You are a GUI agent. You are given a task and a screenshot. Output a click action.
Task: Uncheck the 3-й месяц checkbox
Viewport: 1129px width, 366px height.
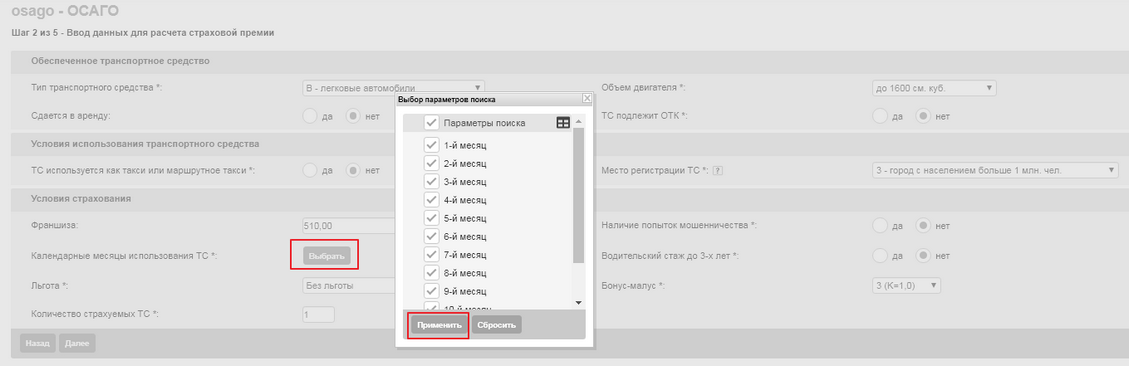pos(431,181)
